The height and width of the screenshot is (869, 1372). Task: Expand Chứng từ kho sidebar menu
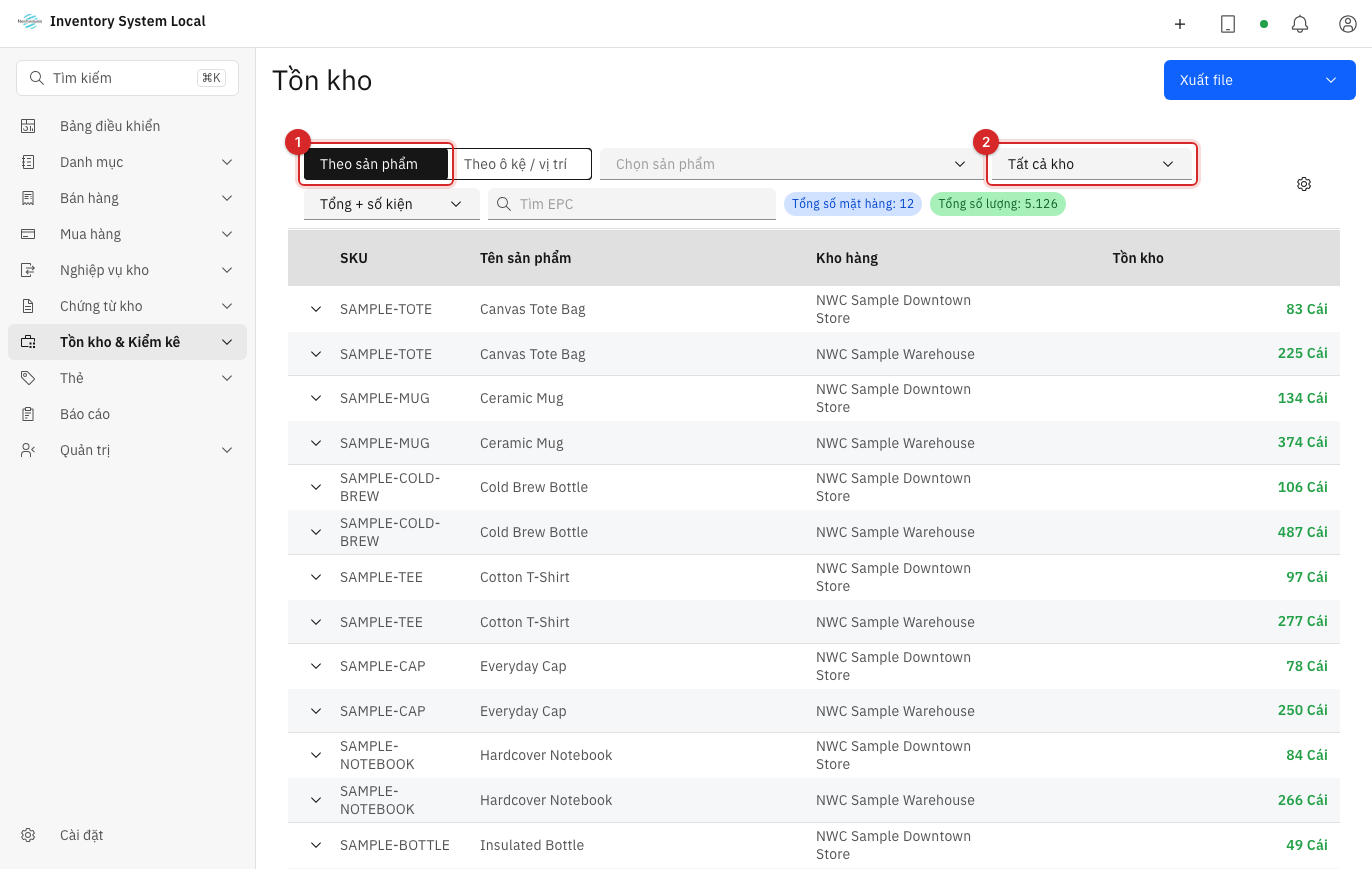click(x=127, y=306)
